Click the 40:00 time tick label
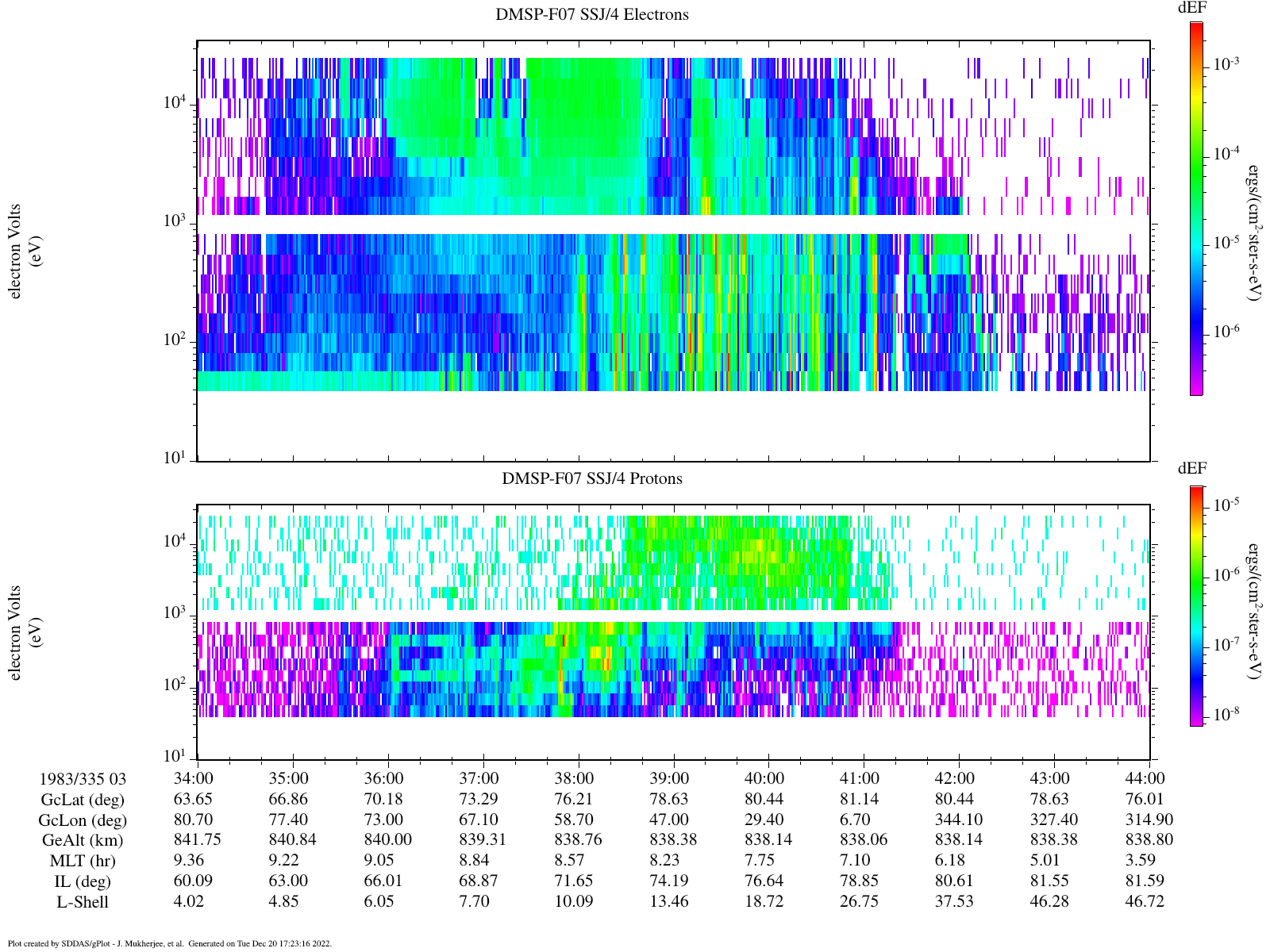 (x=764, y=778)
